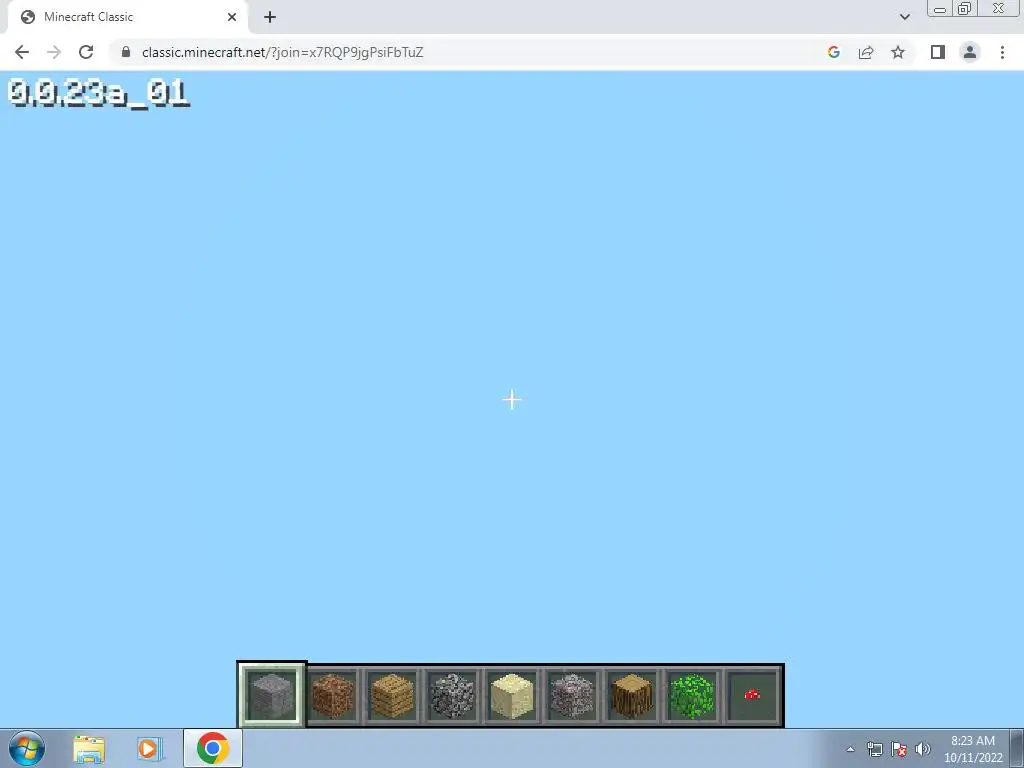
Task: Select the gravel block in hotbar
Action: 572,695
